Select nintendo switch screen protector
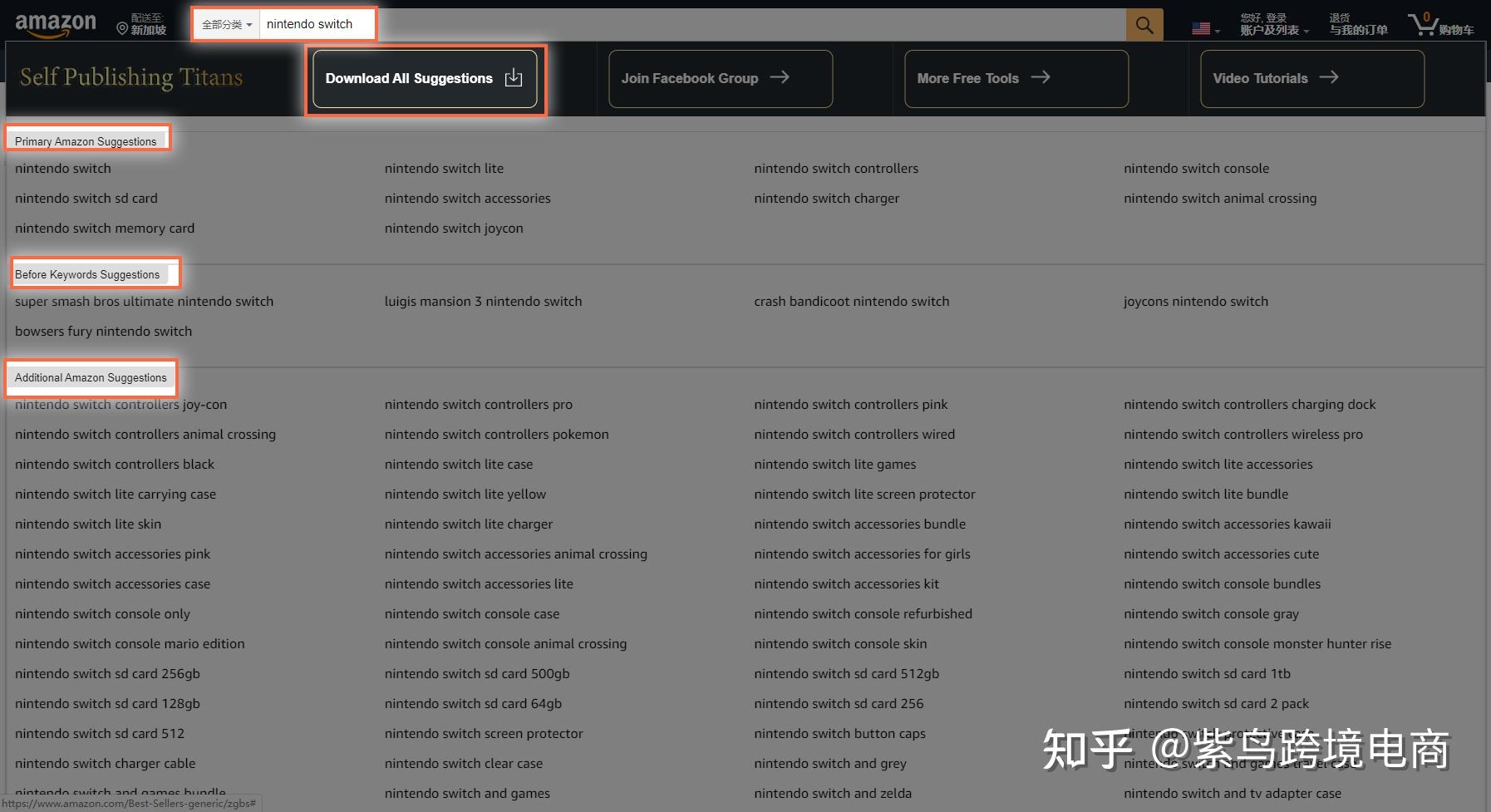Viewport: 1491px width, 812px height. 484,733
